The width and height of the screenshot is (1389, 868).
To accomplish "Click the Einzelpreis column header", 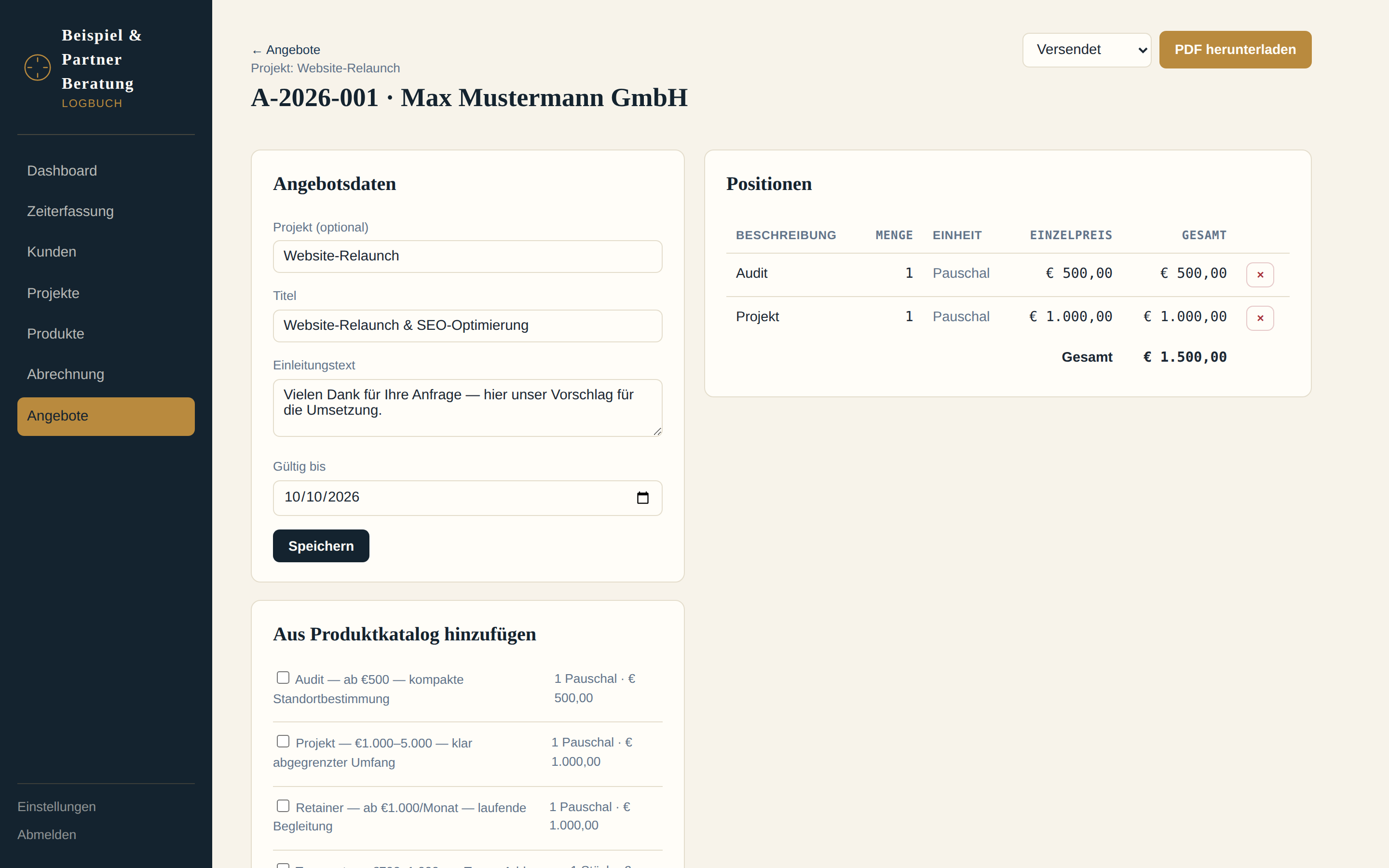I will point(1071,235).
